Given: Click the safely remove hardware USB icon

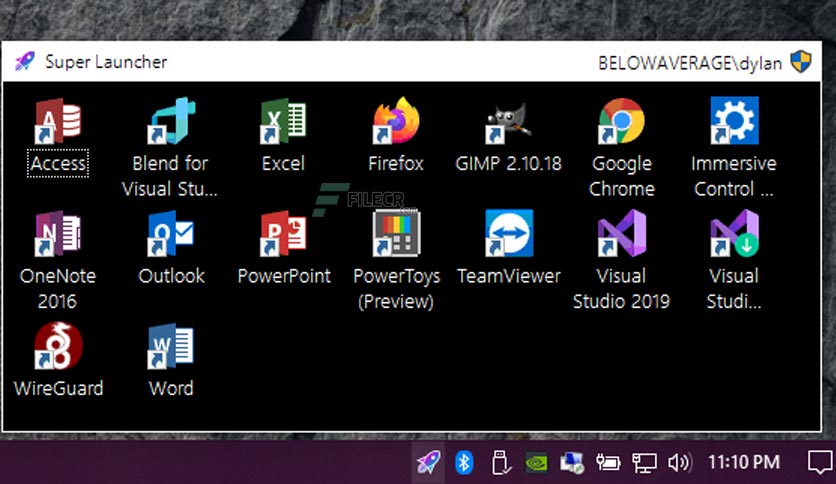Looking at the screenshot, I should [500, 462].
